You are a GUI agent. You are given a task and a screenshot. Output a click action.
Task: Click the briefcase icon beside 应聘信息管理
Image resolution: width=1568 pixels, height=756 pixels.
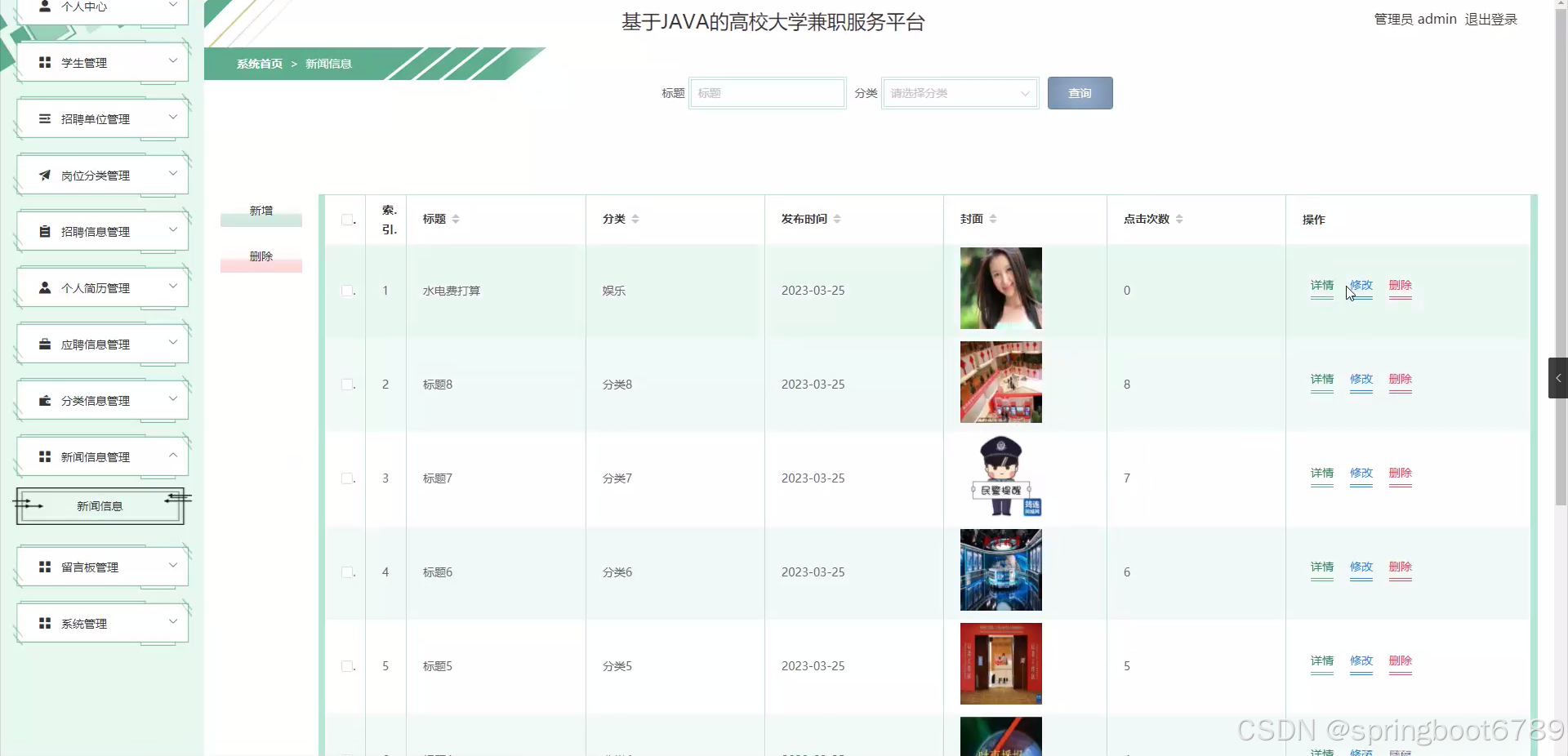click(x=45, y=345)
